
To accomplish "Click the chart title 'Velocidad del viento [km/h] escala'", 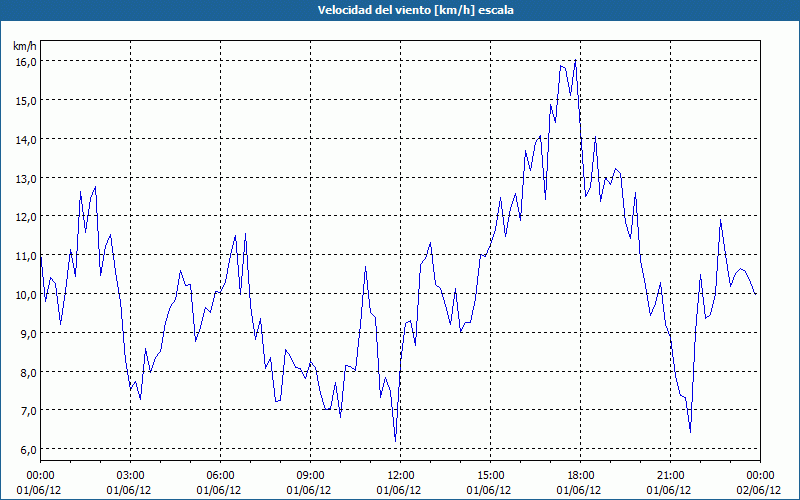I will [415, 10].
